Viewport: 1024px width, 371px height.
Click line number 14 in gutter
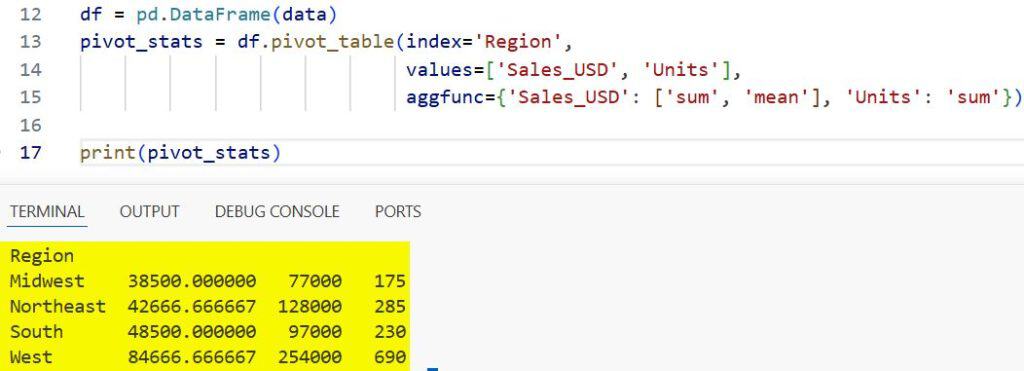pyautogui.click(x=30, y=69)
